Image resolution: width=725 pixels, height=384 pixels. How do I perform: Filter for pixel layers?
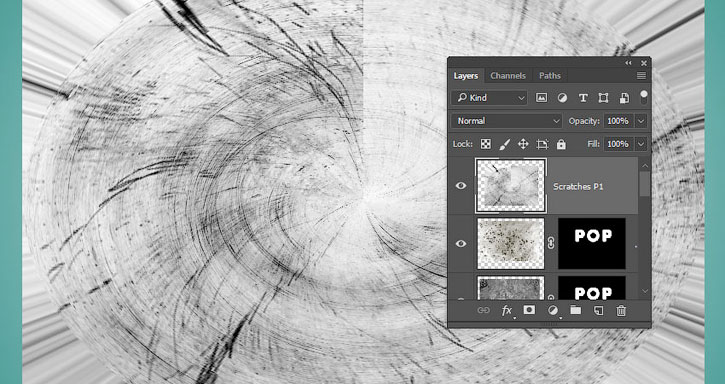[541, 98]
